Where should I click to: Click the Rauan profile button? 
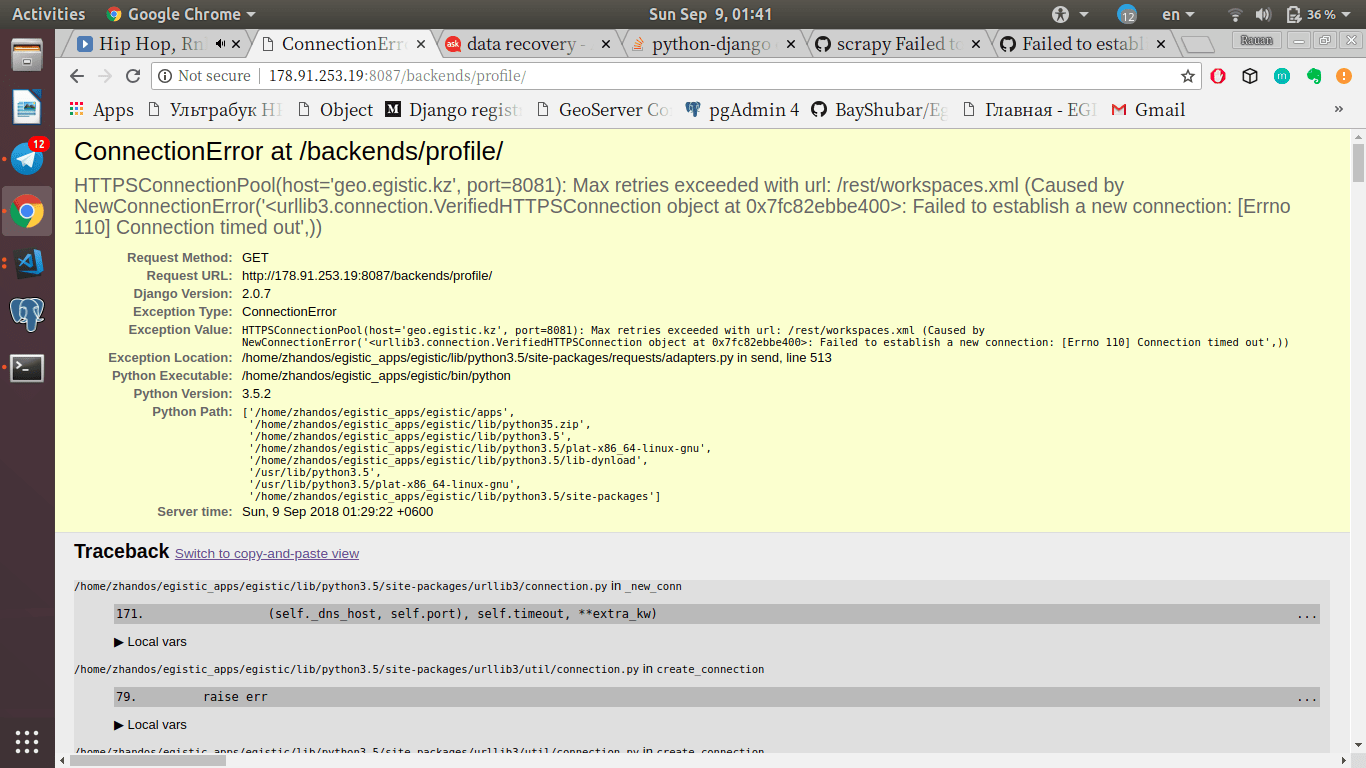[x=1257, y=40]
